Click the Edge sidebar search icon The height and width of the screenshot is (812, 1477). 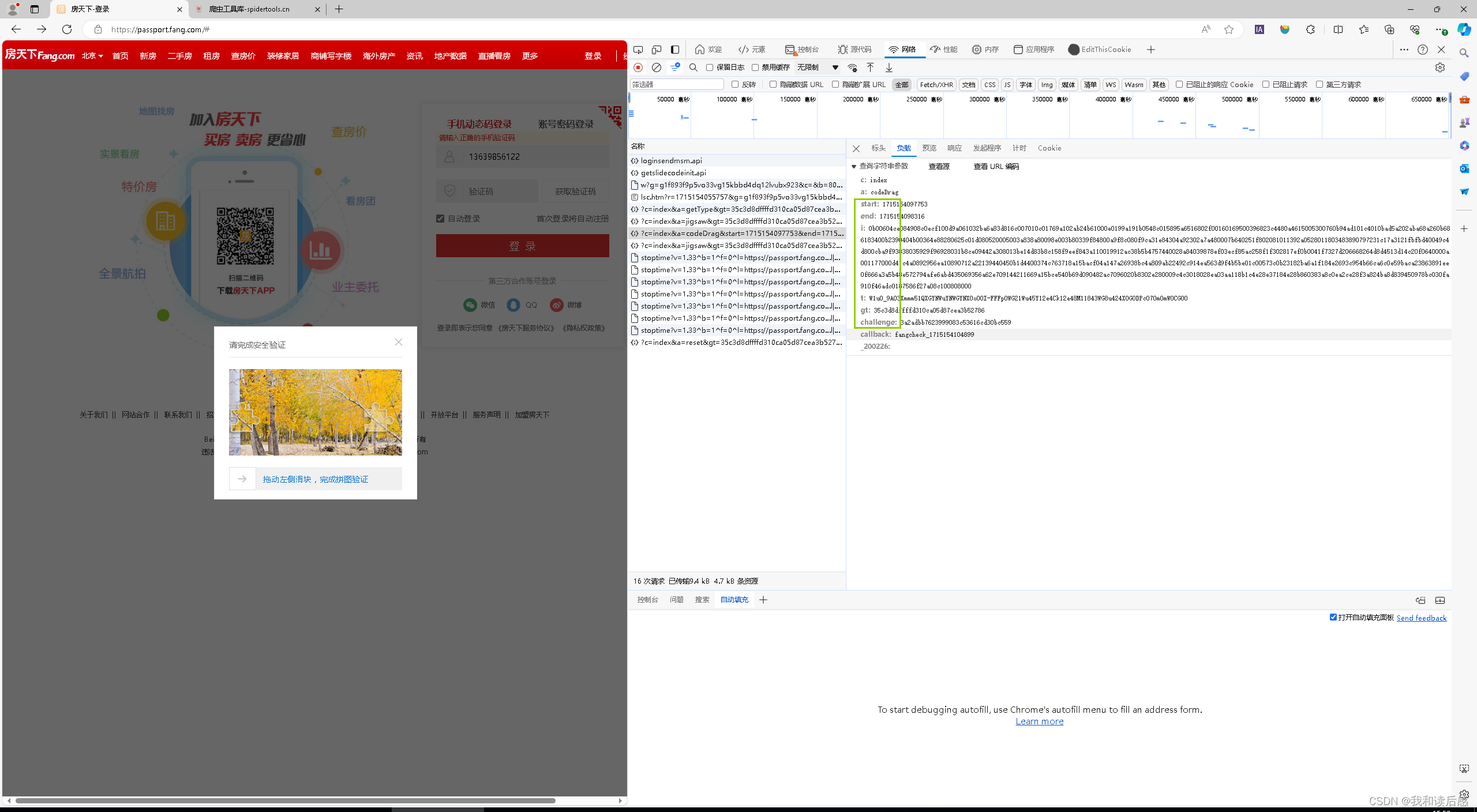1464,53
